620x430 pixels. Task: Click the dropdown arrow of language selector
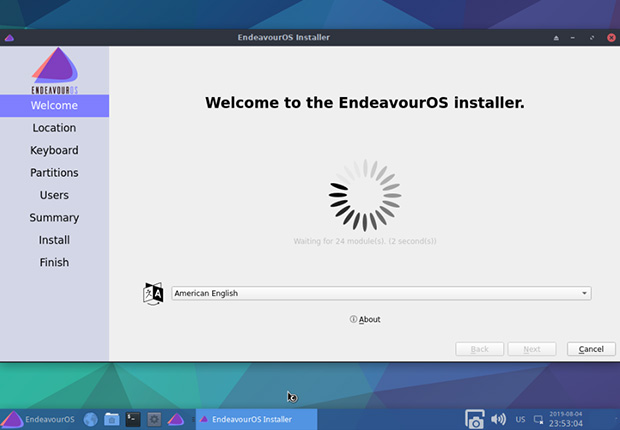[584, 293]
